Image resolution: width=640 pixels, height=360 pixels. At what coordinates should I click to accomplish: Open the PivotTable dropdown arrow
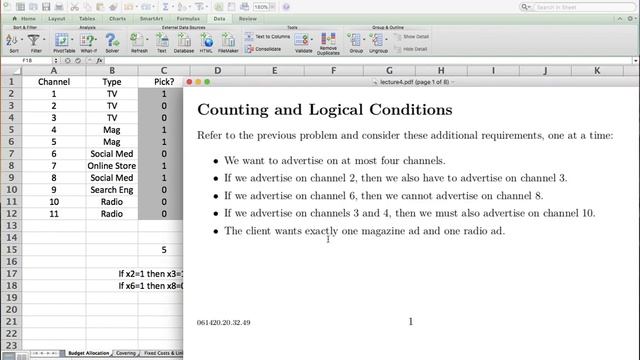pyautogui.click(x=72, y=40)
